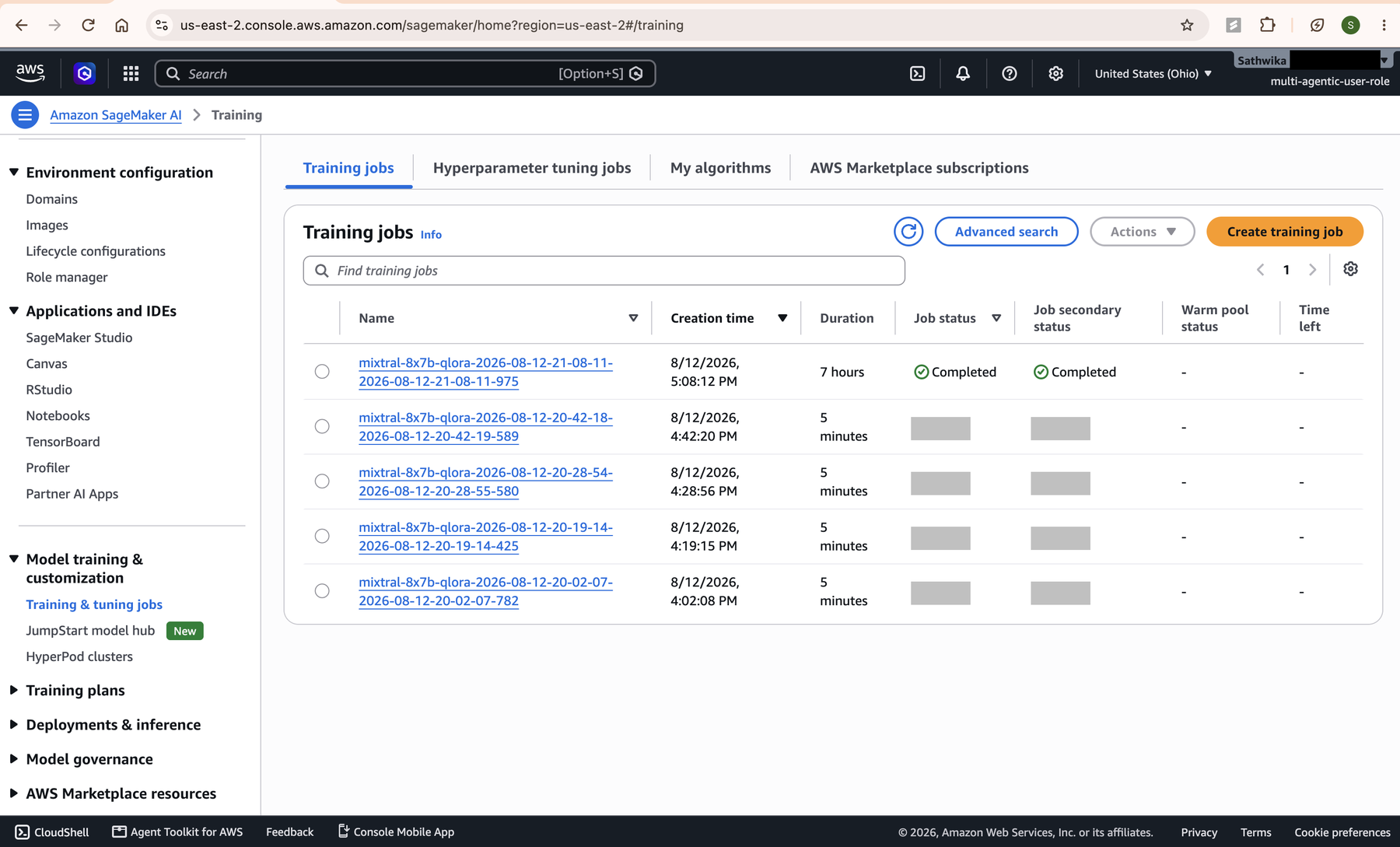1400x847 pixels.
Task: Click browser forward arrow
Action: tap(54, 25)
